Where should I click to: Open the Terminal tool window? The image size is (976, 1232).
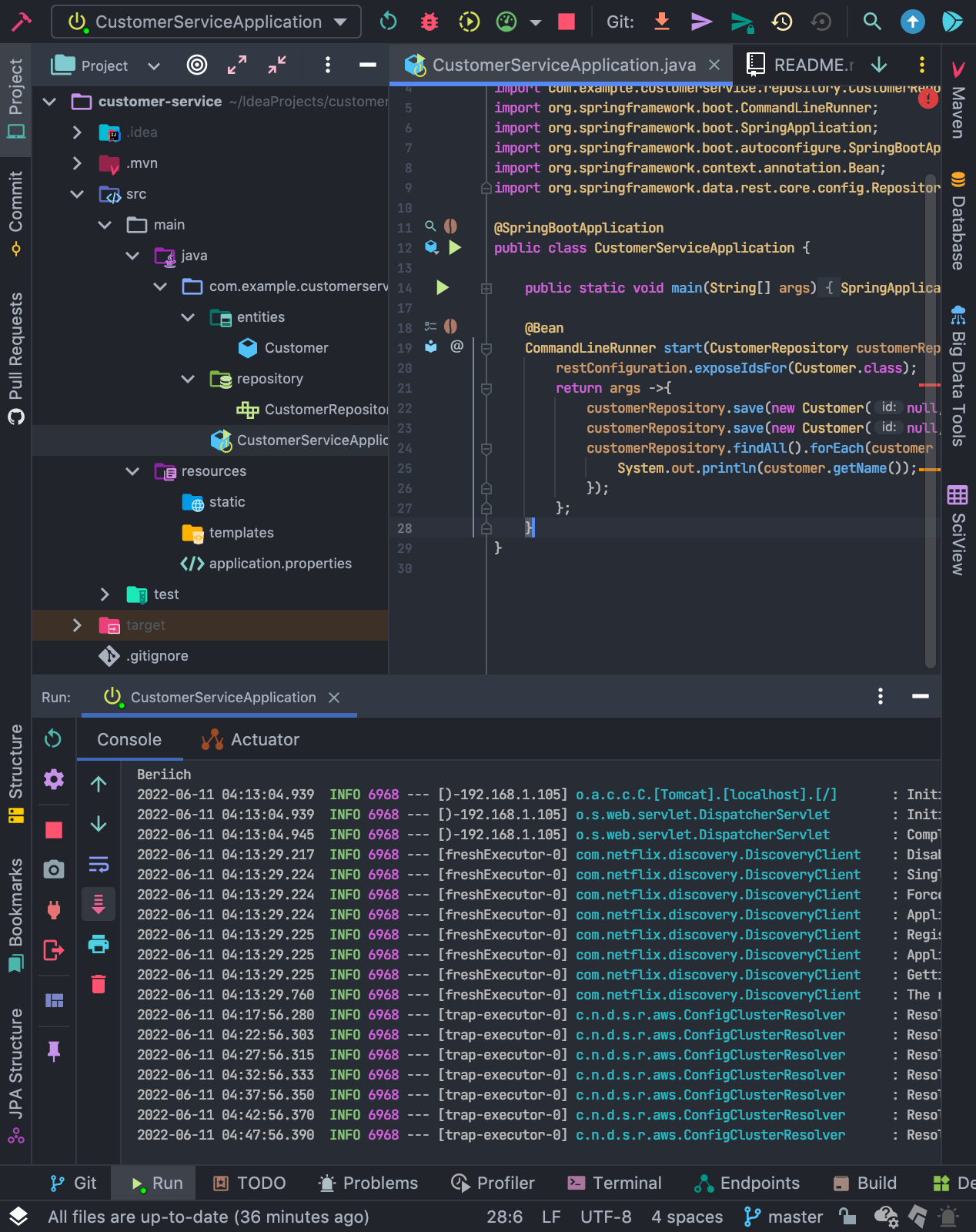614,1183
